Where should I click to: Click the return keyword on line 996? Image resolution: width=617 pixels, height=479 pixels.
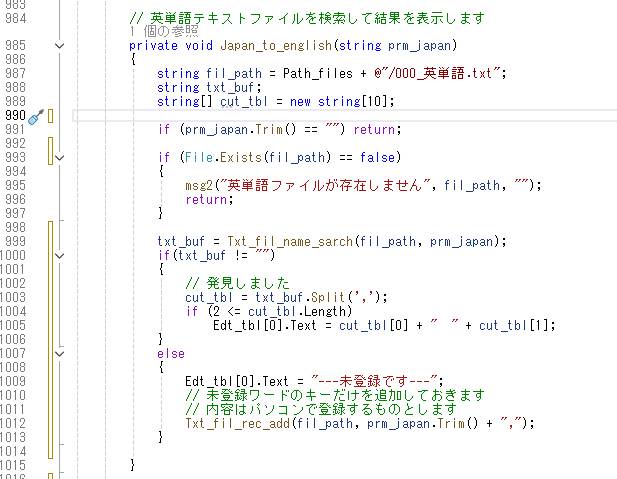coord(206,200)
